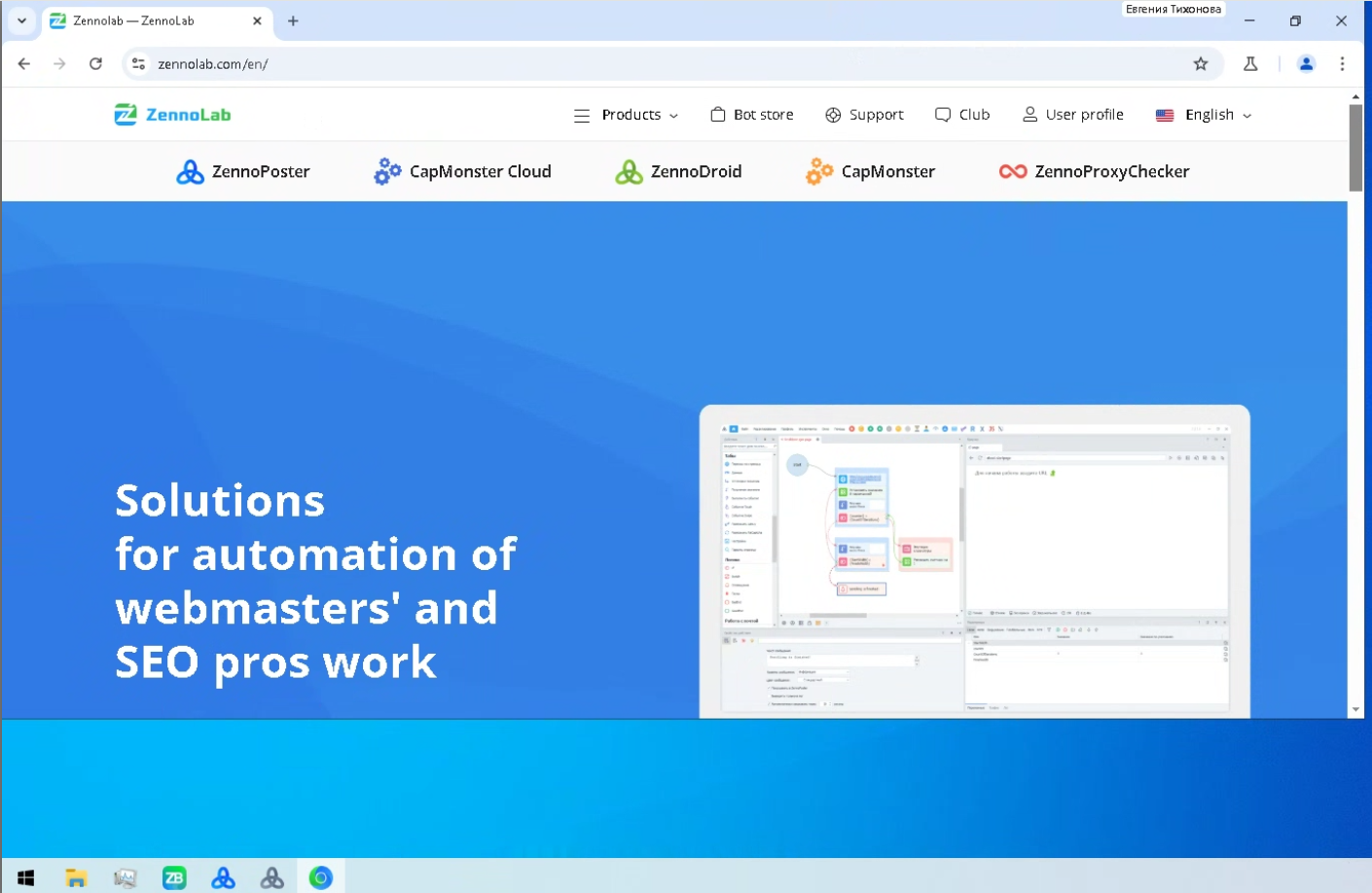
Task: Expand the English language dropdown
Action: [1218, 115]
